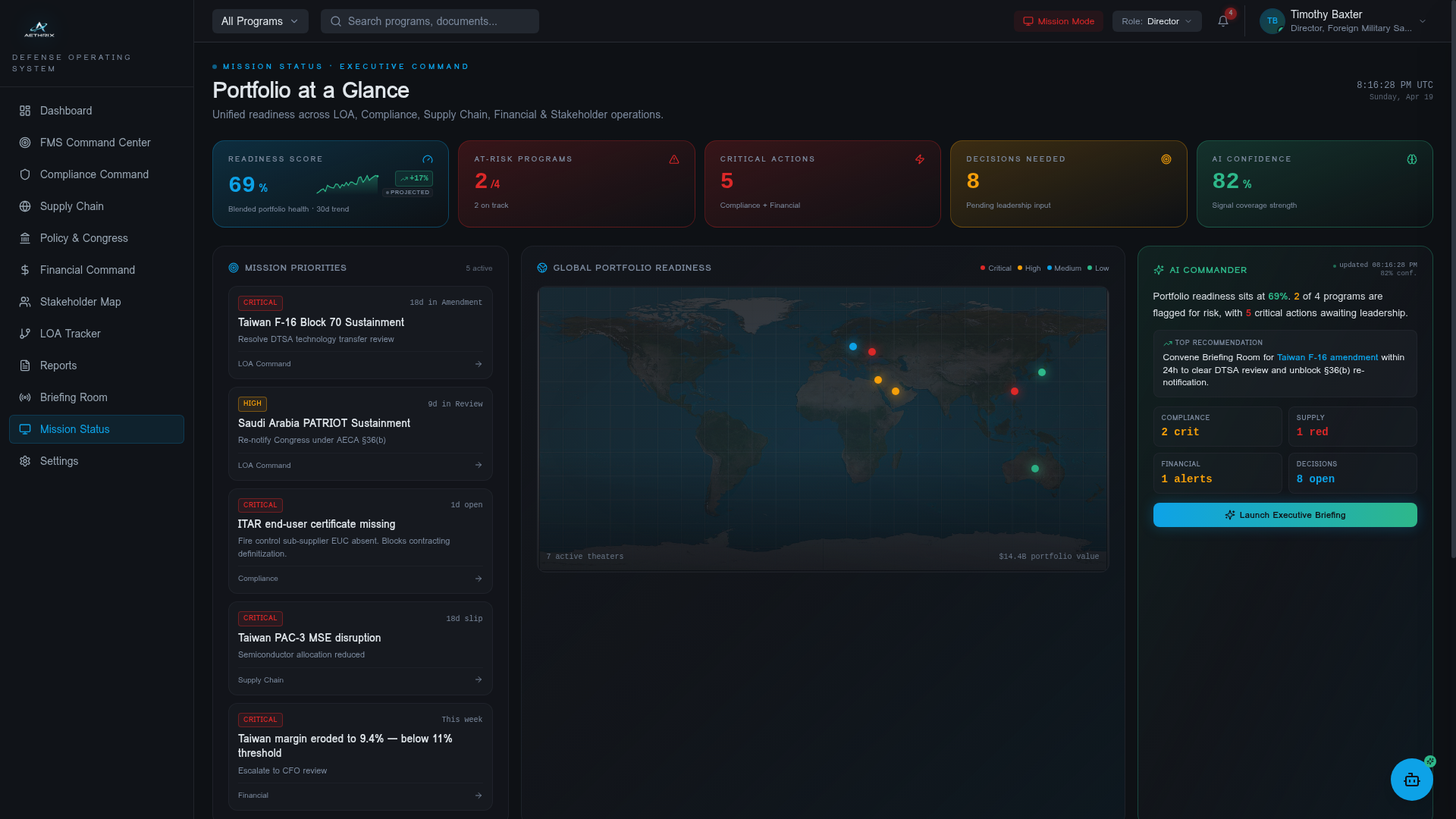Click the Critical legend red dot
Viewport: 1456px width, 819px height.
pos(983,268)
